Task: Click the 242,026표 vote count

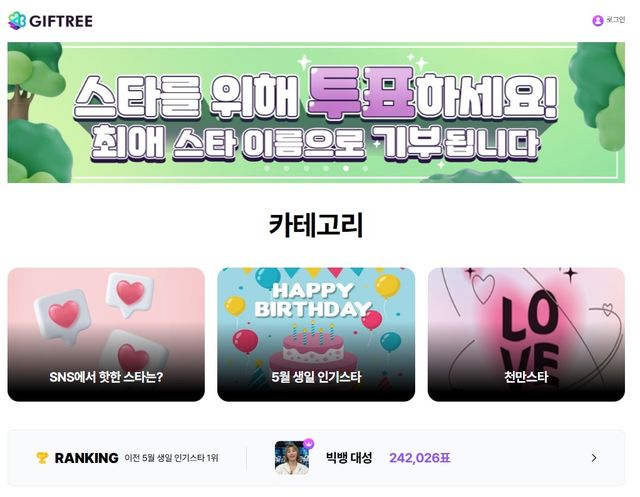Action: coord(420,458)
